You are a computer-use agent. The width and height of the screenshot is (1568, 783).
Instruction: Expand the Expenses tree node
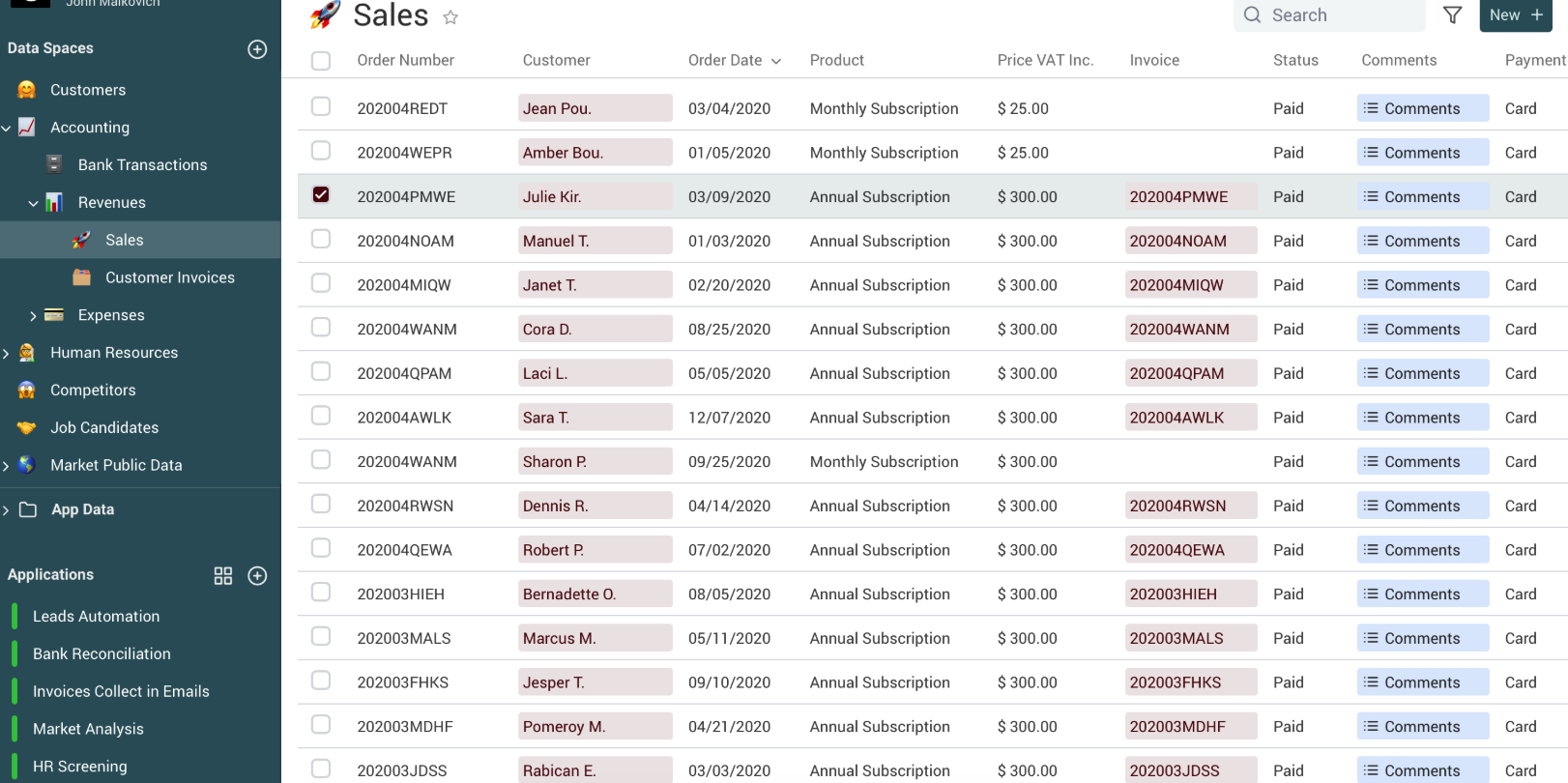click(33, 315)
